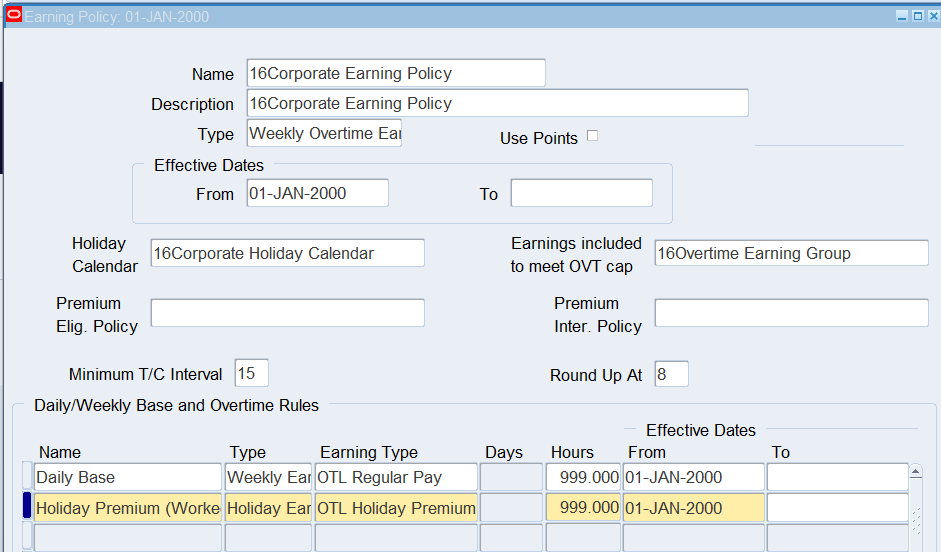941x552 pixels.
Task: Click the Round Up At field
Action: [x=671, y=375]
